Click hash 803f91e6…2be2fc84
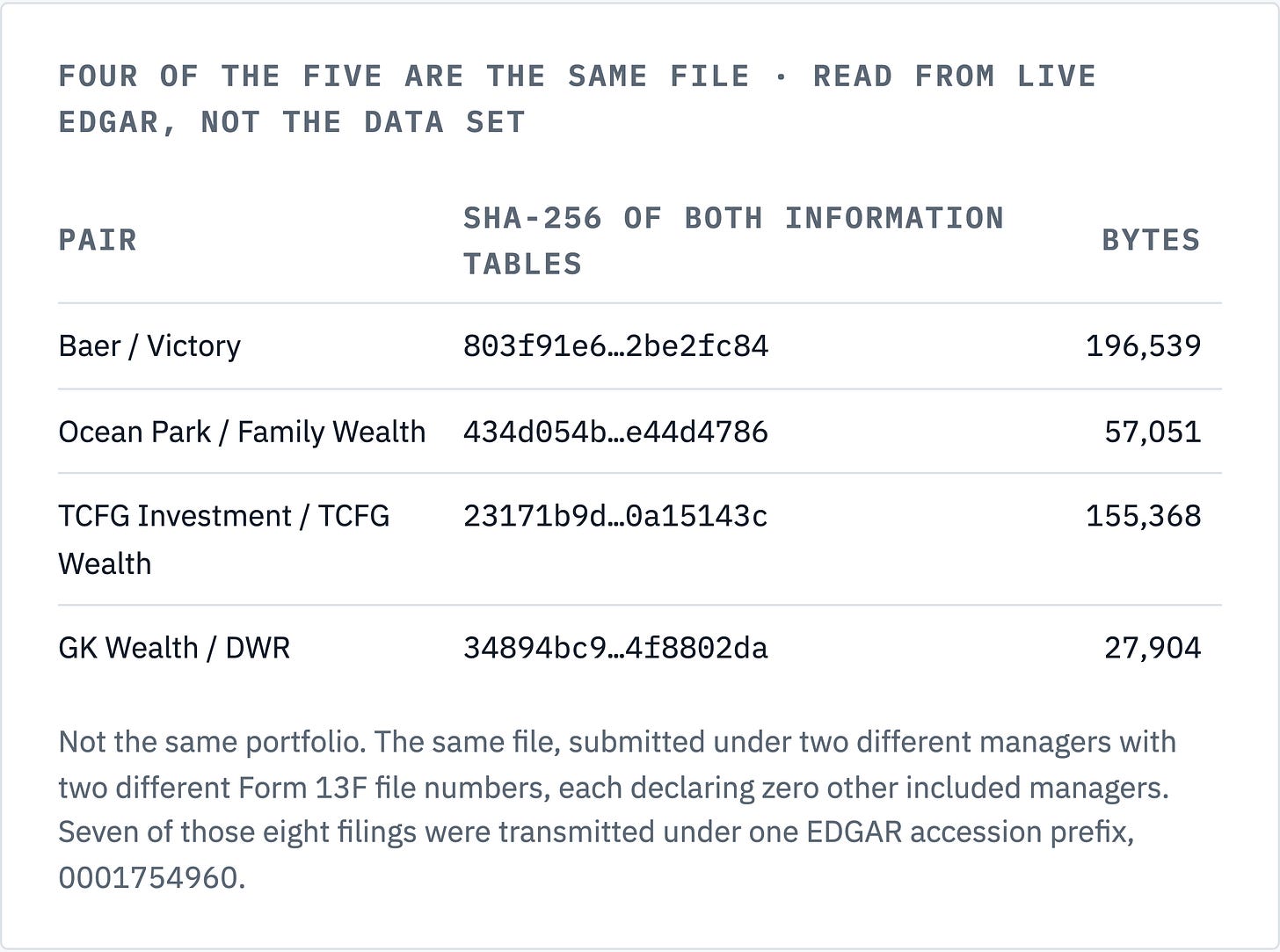Viewport: 1280px width, 952px height. [x=615, y=346]
